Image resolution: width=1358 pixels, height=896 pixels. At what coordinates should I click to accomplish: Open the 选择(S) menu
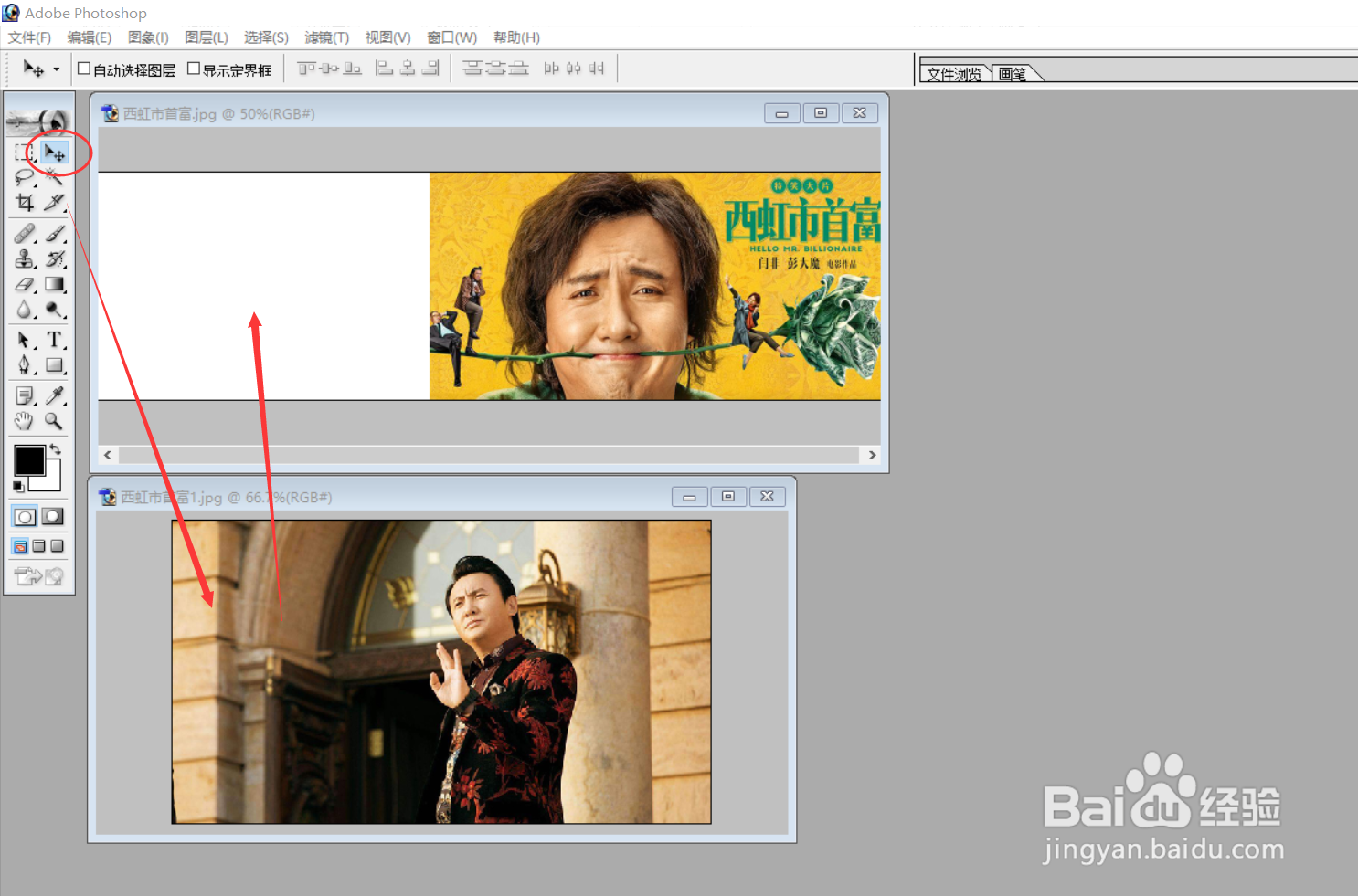click(x=266, y=37)
